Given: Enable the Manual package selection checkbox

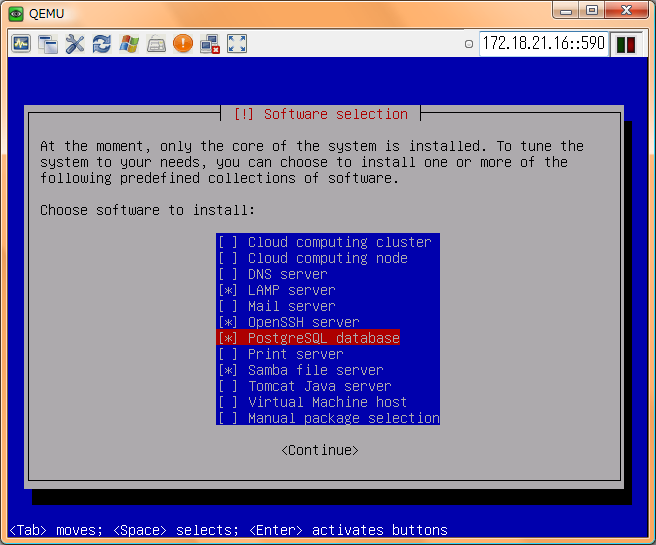Looking at the screenshot, I should click(x=228, y=418).
